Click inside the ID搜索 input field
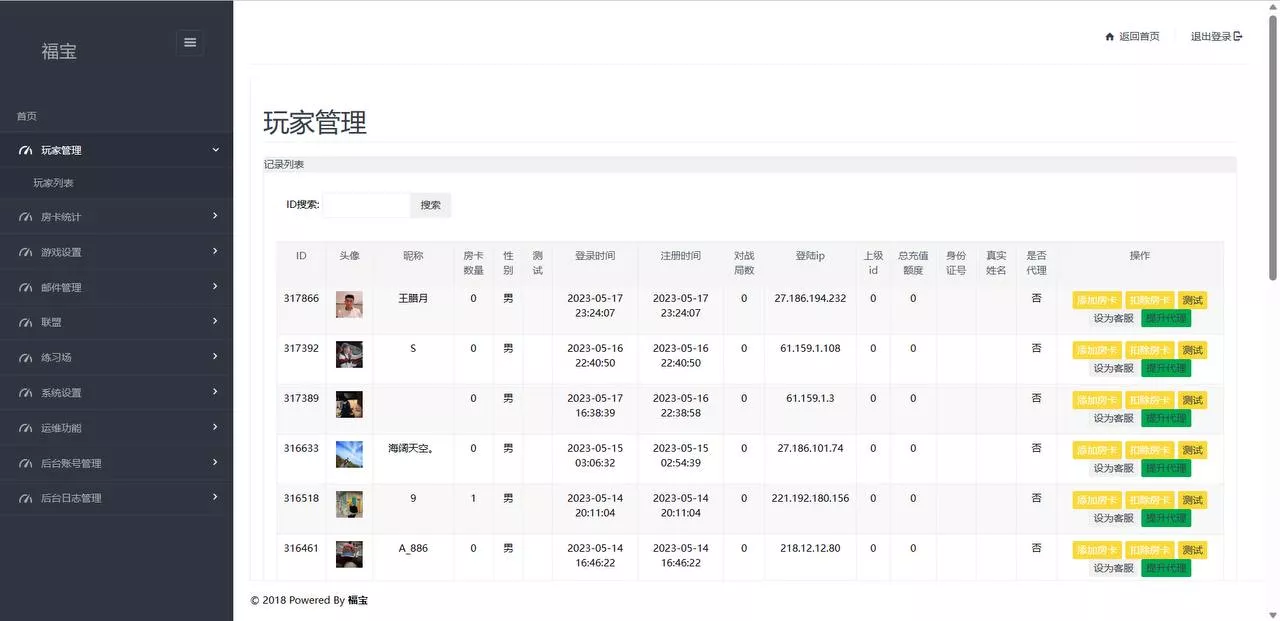The image size is (1280, 621). pyautogui.click(x=365, y=204)
